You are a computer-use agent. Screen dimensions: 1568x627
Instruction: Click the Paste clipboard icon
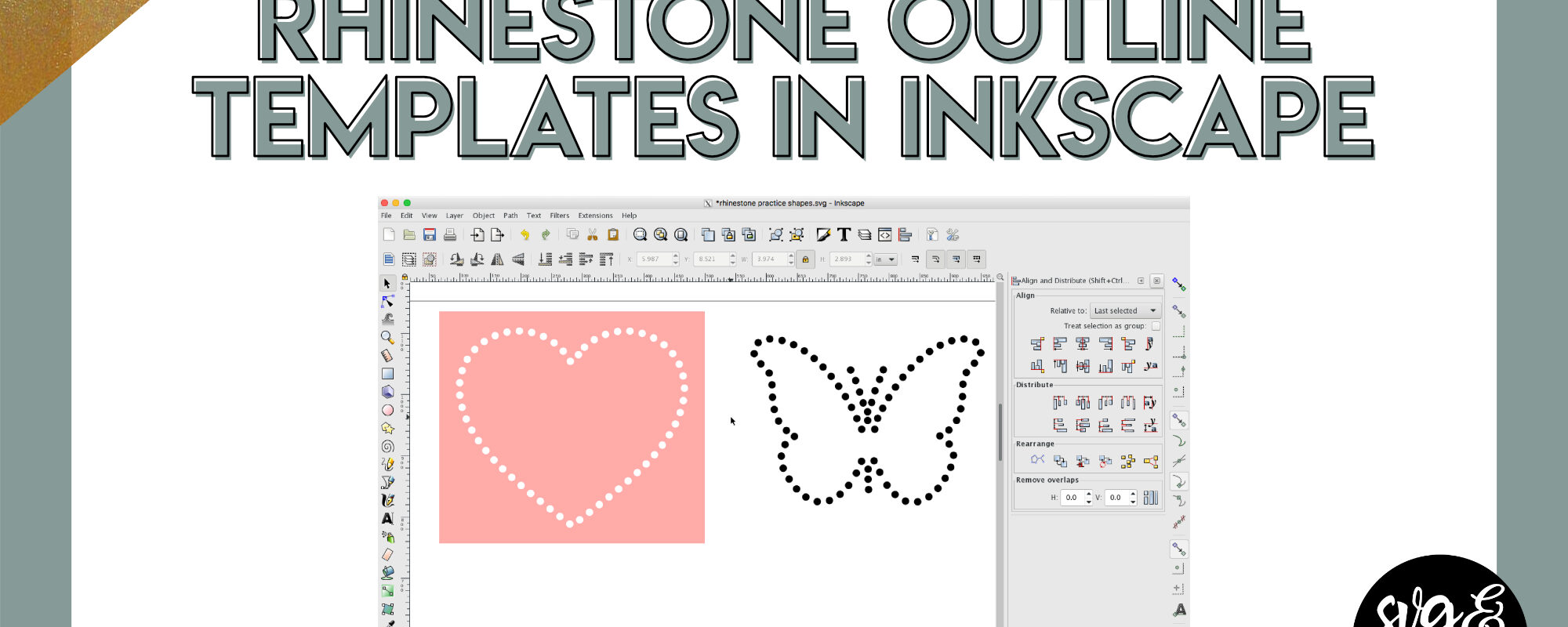[613, 234]
